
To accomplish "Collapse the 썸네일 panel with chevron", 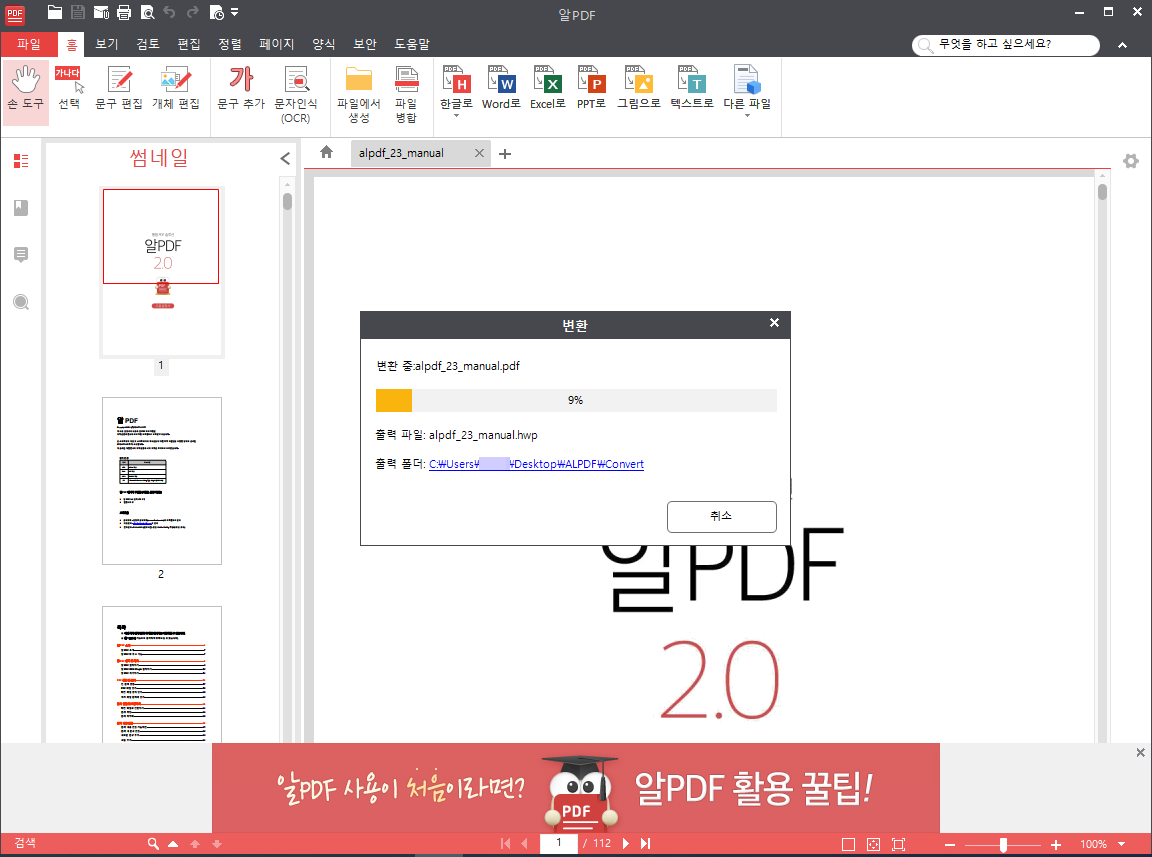I will click(x=285, y=158).
